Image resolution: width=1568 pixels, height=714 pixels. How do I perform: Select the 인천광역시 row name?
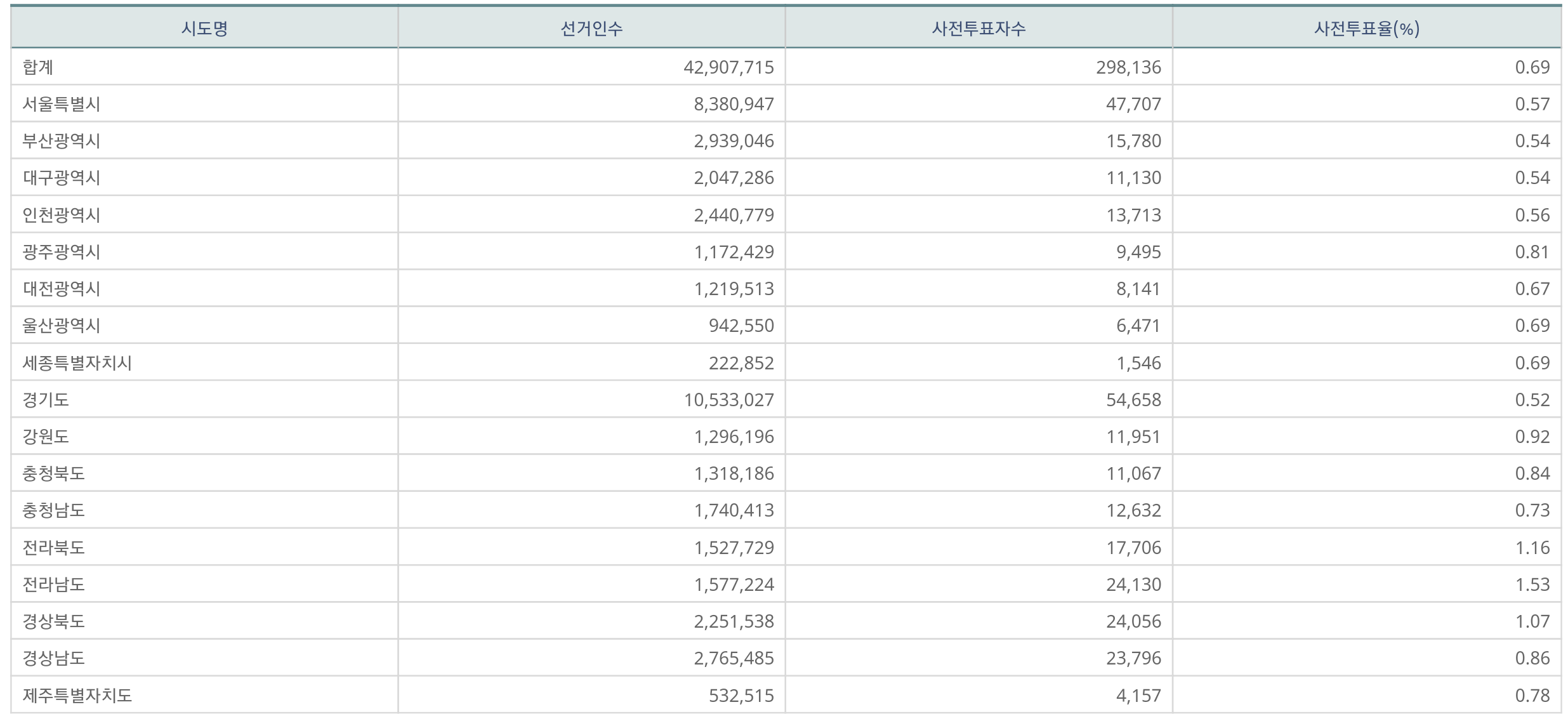(x=62, y=215)
